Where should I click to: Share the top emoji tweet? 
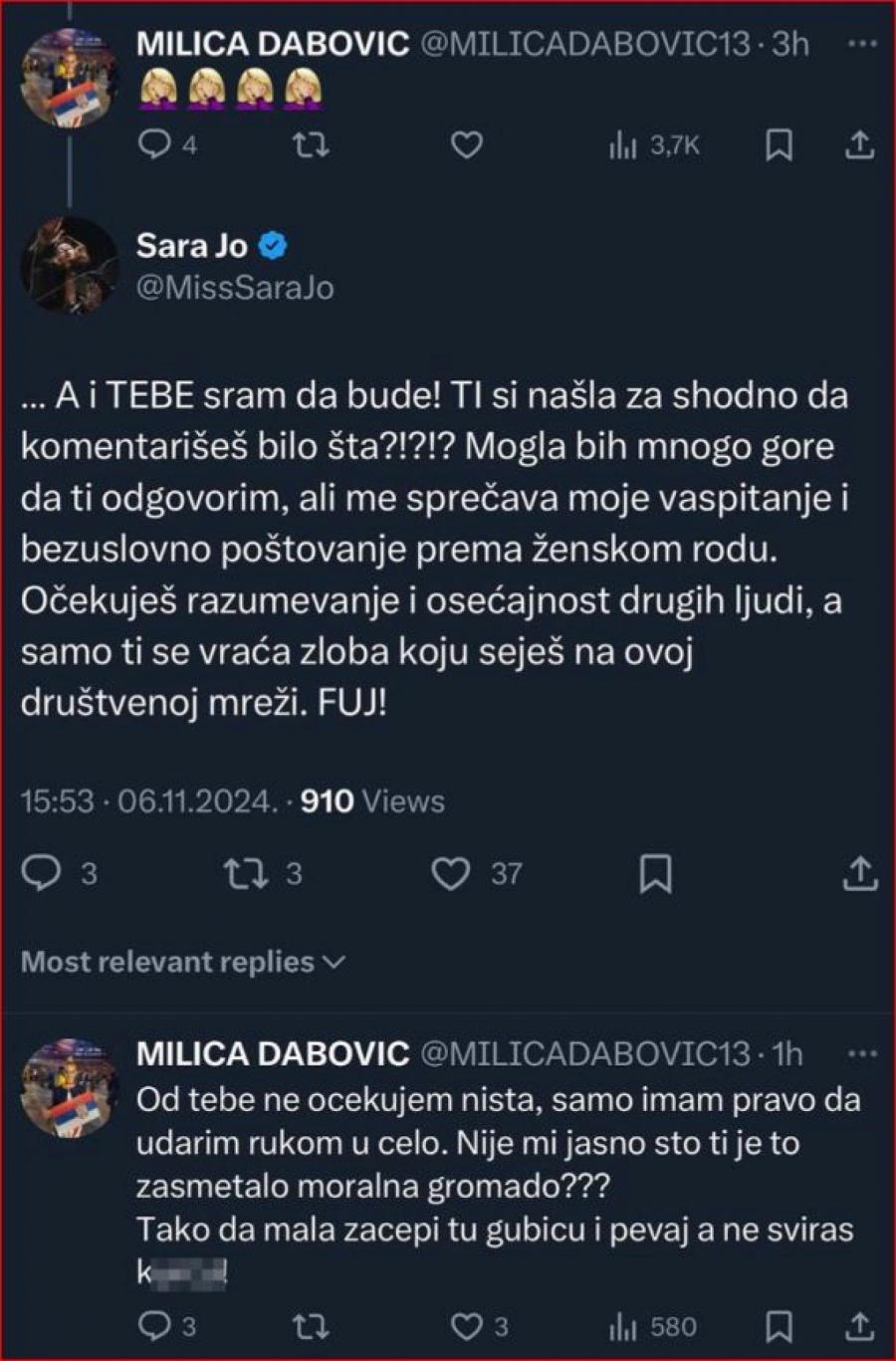[859, 146]
